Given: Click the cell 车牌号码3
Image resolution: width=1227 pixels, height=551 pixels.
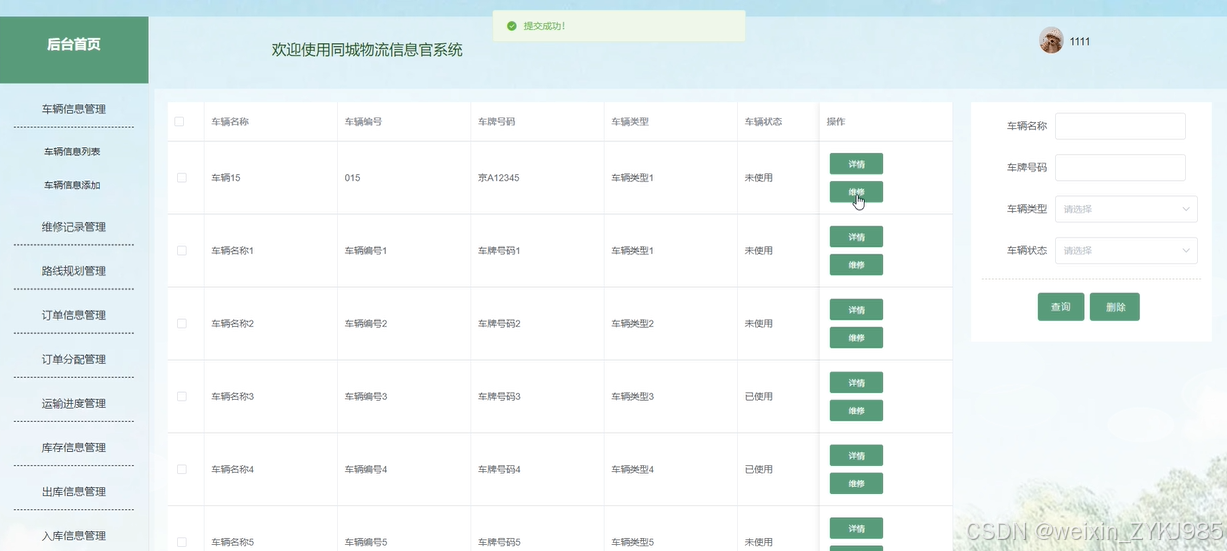Looking at the screenshot, I should click(499, 397).
